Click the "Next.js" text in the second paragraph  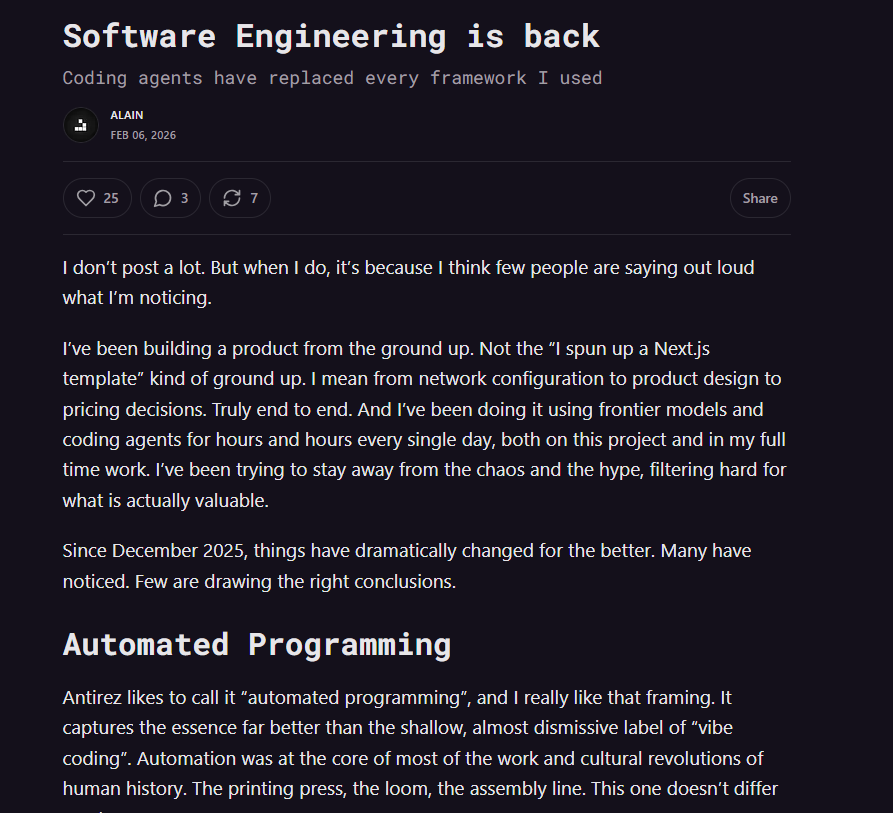point(690,349)
